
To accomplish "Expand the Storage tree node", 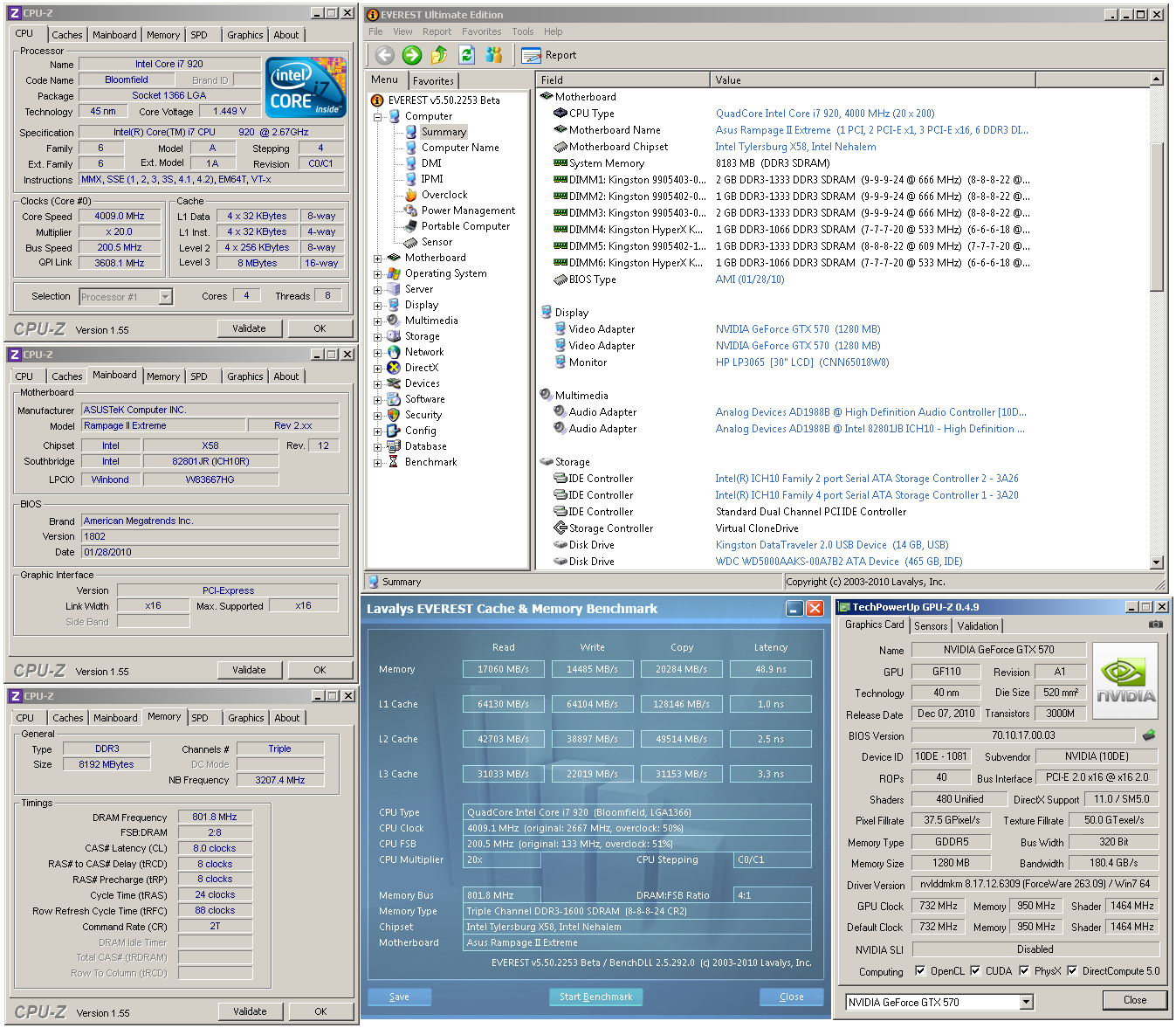I will click(x=378, y=336).
